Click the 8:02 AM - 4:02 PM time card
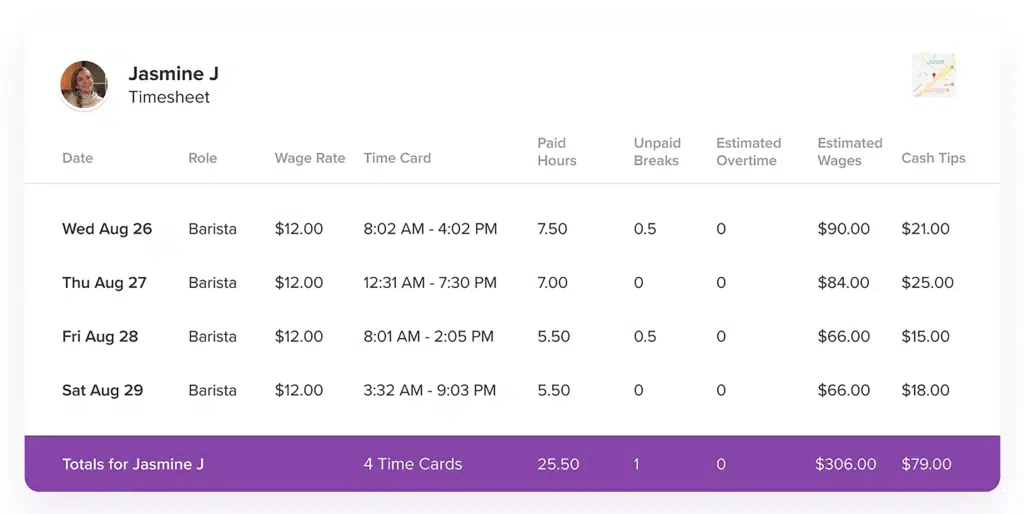The image size is (1024, 514). pos(430,229)
